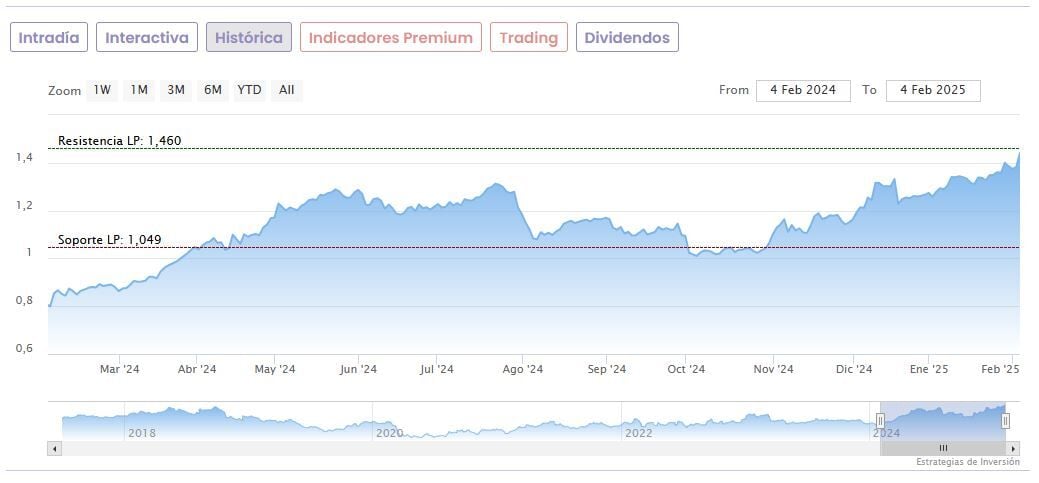Set zoom range to 1W

[x=102, y=90]
